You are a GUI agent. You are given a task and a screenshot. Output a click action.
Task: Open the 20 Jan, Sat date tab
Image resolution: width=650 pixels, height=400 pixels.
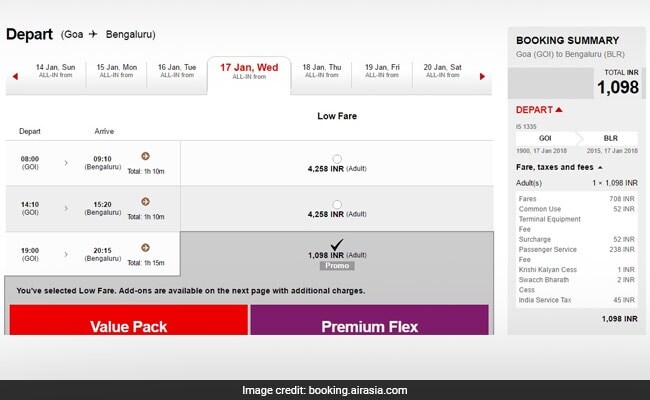(441, 71)
